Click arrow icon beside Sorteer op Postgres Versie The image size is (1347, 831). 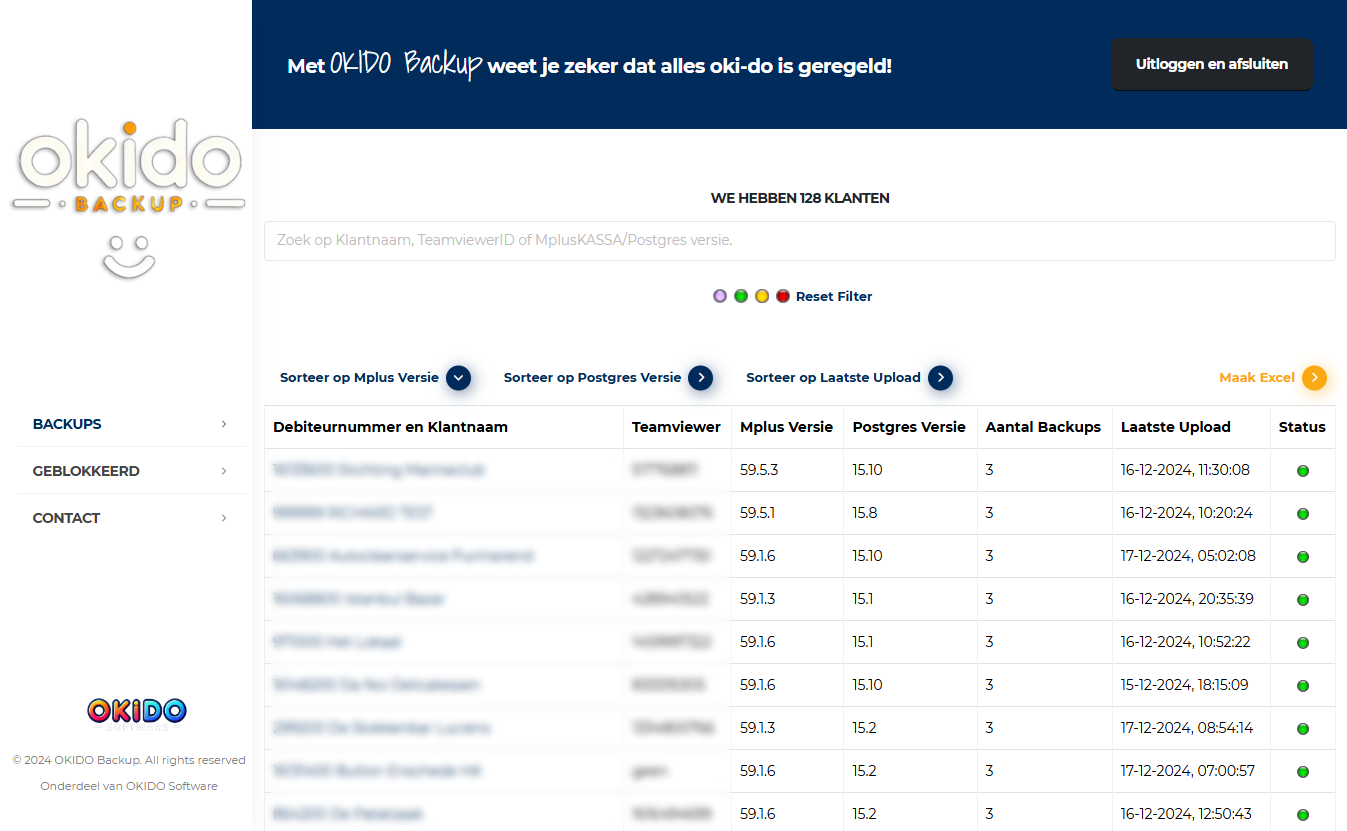[x=701, y=378]
